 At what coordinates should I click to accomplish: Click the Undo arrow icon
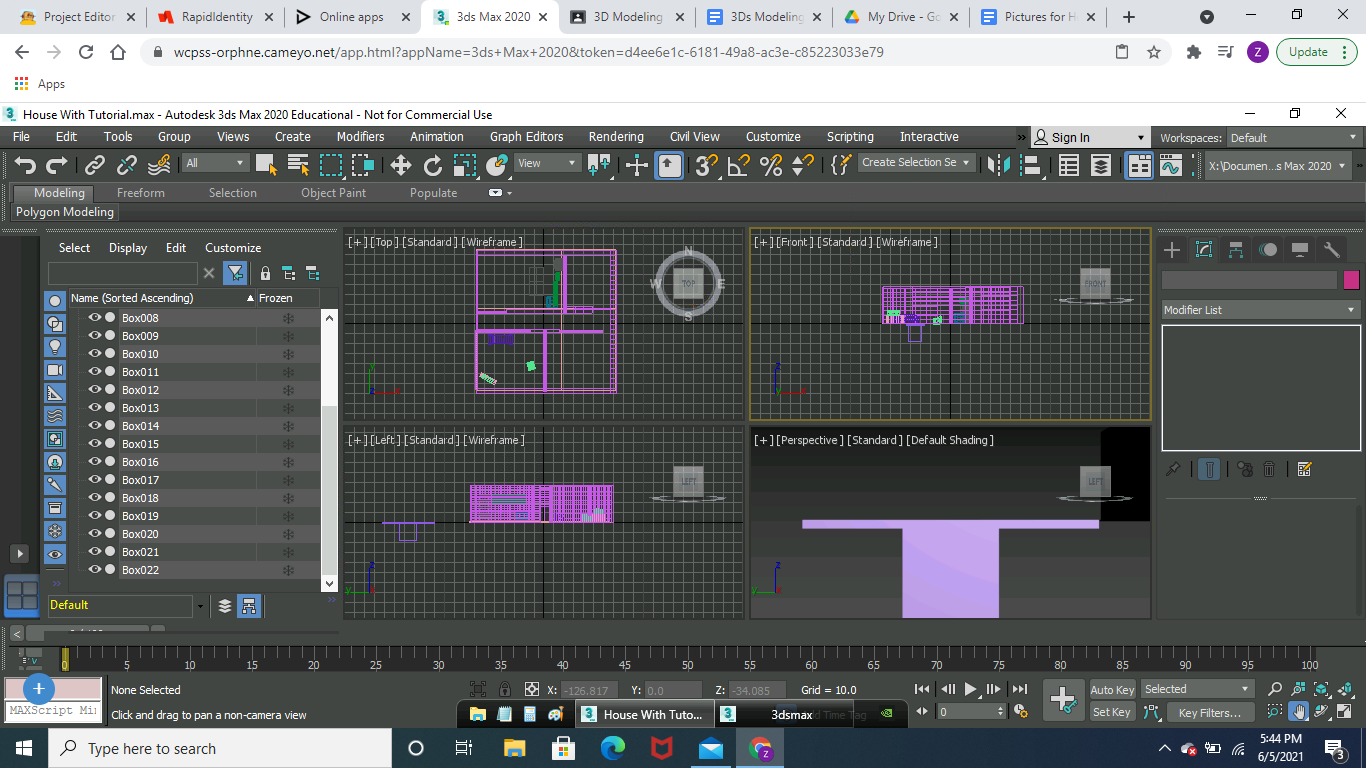(x=25, y=166)
